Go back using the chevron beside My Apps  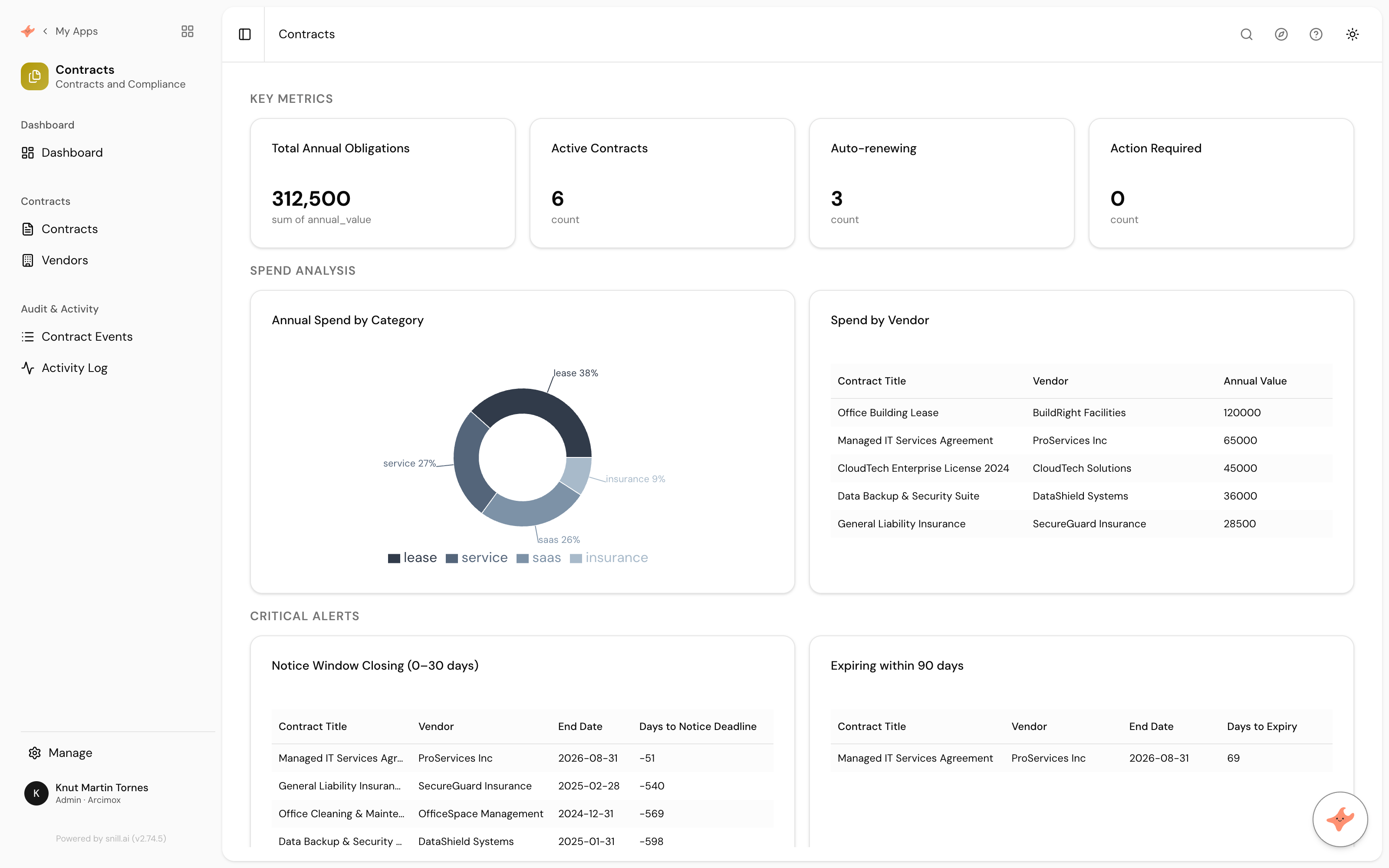pyautogui.click(x=45, y=31)
